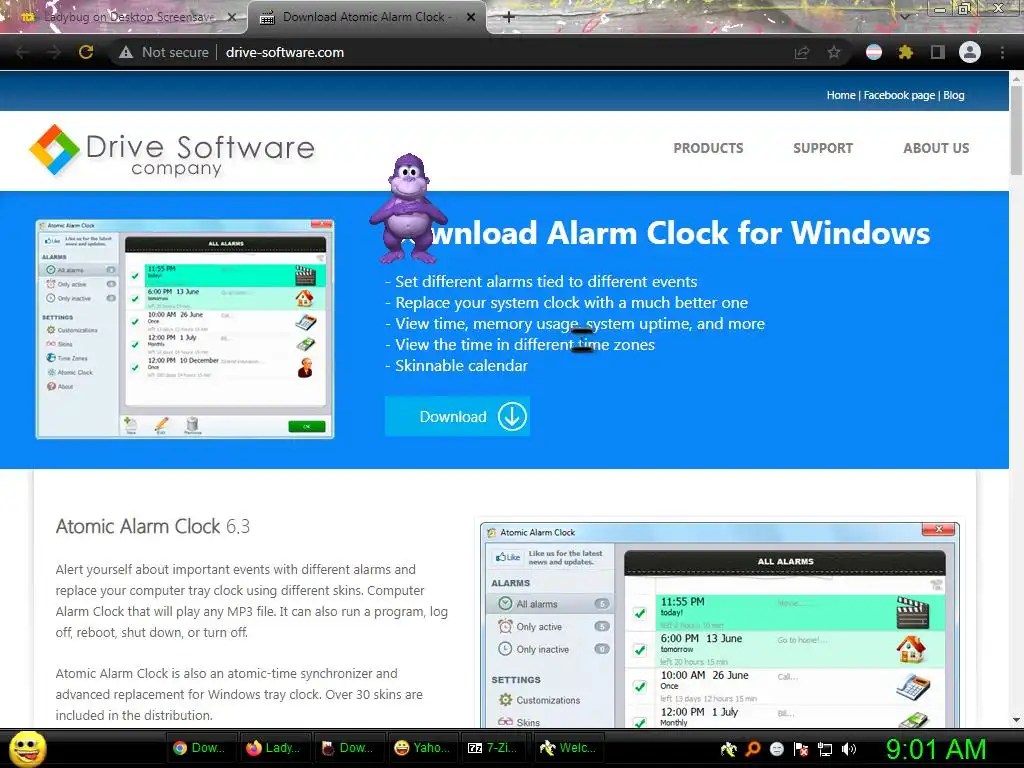
Task: Click the 9:01 AM taskbar clock
Action: click(x=936, y=749)
